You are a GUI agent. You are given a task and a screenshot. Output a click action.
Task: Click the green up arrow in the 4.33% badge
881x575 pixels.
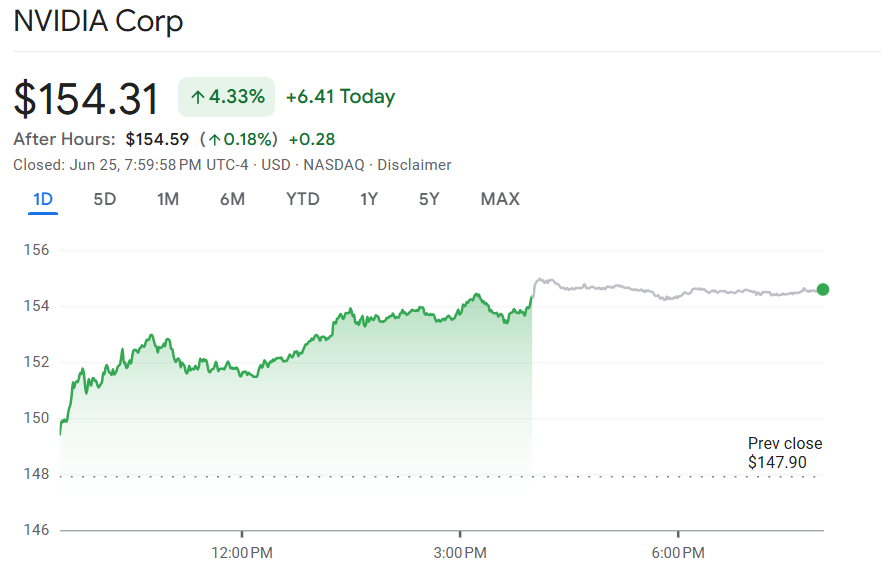coord(198,97)
